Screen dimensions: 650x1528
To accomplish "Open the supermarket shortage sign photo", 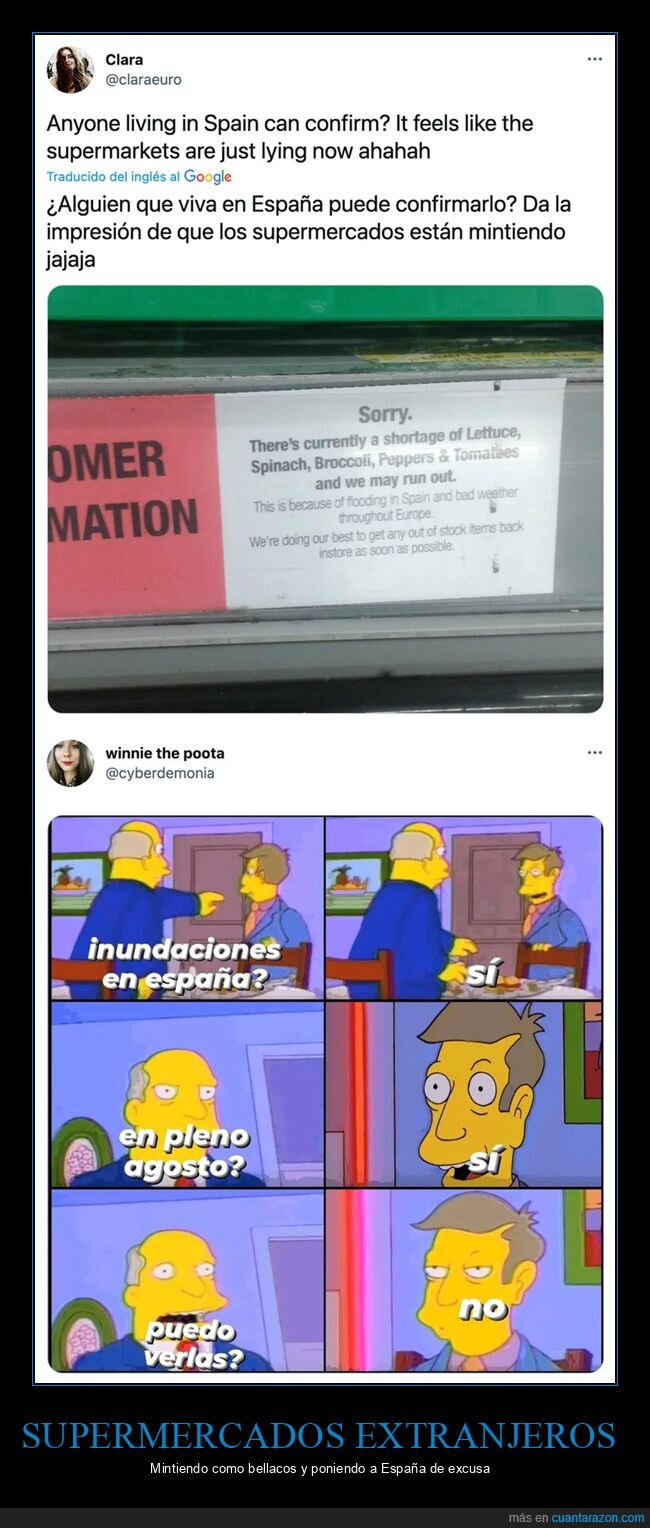I will [x=325, y=499].
